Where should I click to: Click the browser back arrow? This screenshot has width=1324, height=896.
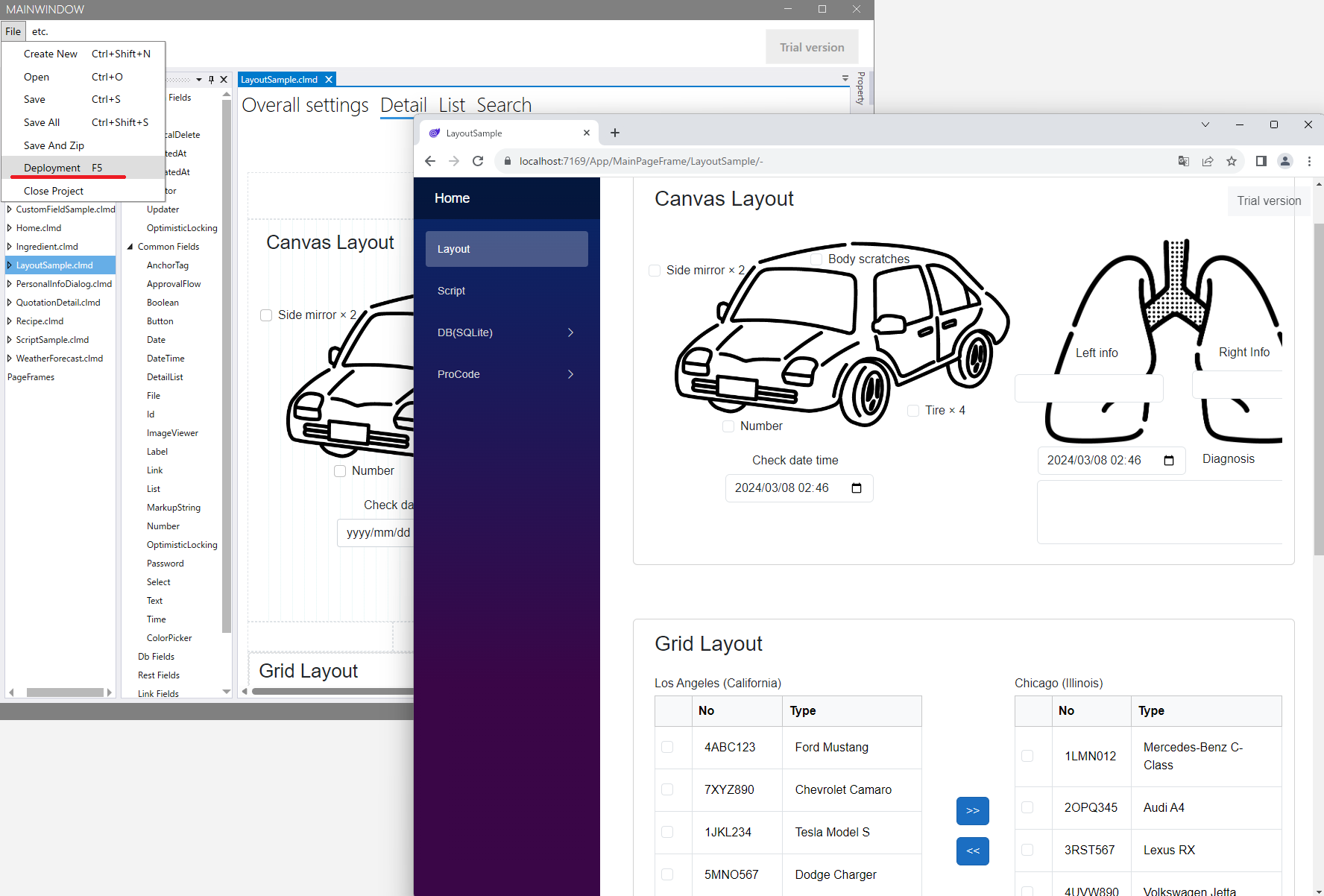pos(430,161)
